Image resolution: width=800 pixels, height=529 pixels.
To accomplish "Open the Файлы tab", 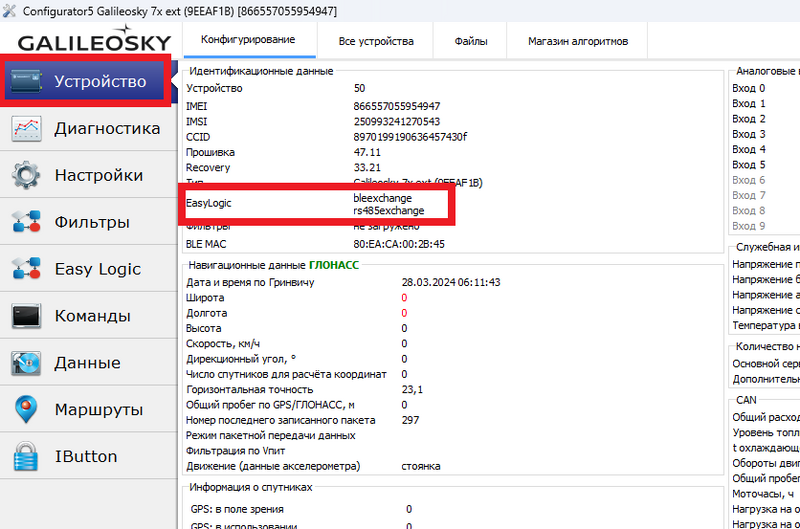I will point(471,41).
